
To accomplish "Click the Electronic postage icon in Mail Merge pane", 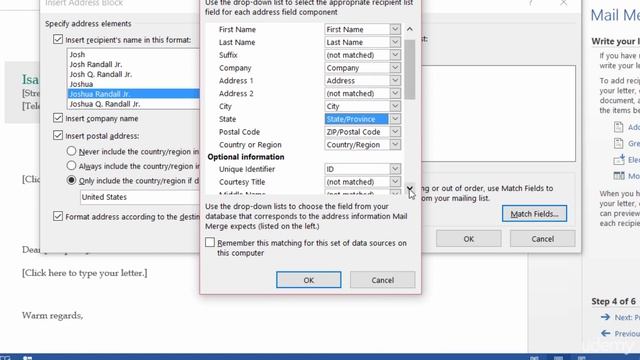I will tap(619, 160).
